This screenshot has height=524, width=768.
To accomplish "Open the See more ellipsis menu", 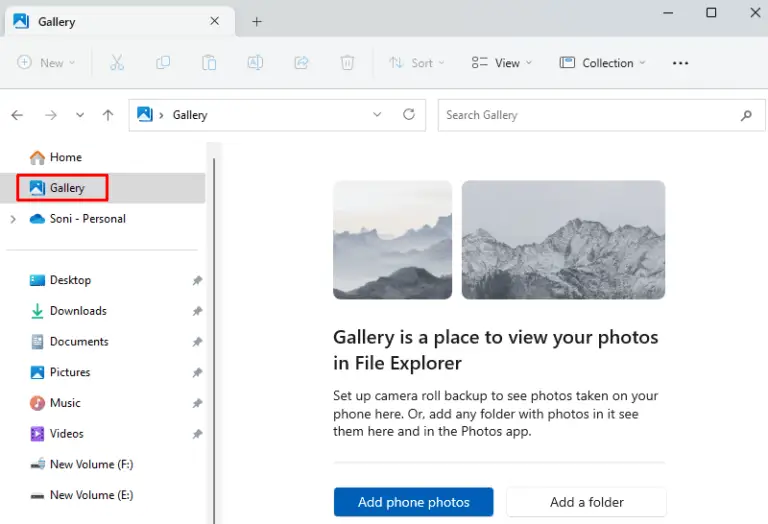I will point(680,63).
